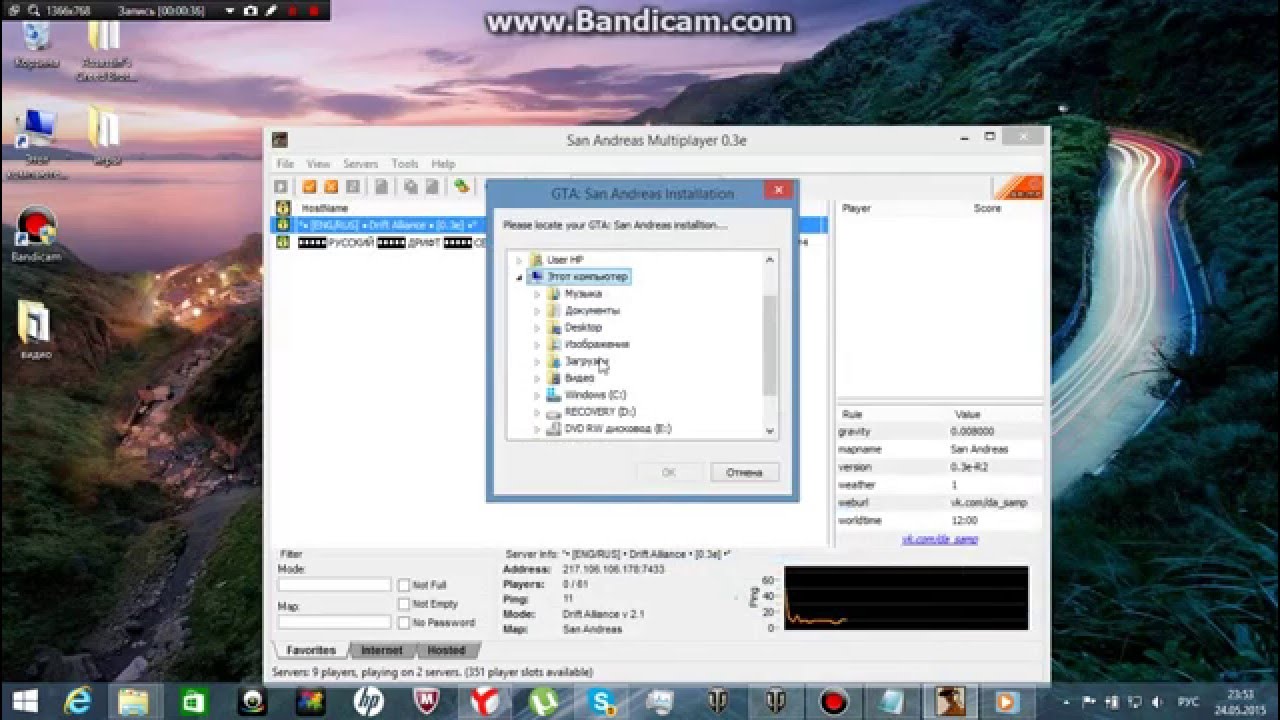Screen dimensions: 1280x720
Task: Enable the Not Empty filter checkbox
Action: click(404, 604)
